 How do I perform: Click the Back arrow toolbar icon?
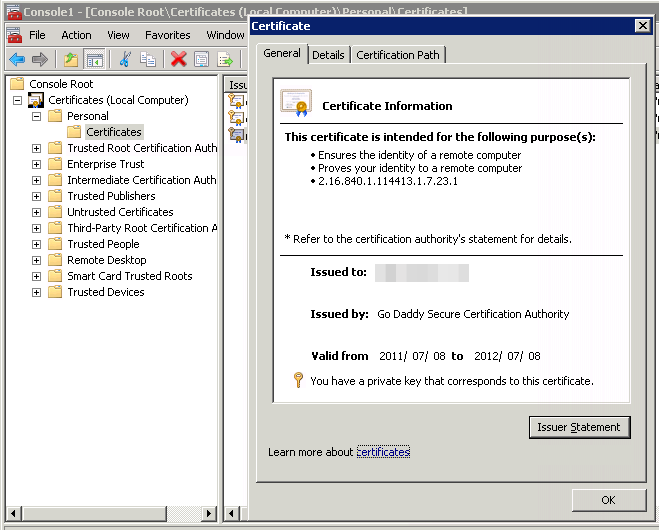coord(17,59)
